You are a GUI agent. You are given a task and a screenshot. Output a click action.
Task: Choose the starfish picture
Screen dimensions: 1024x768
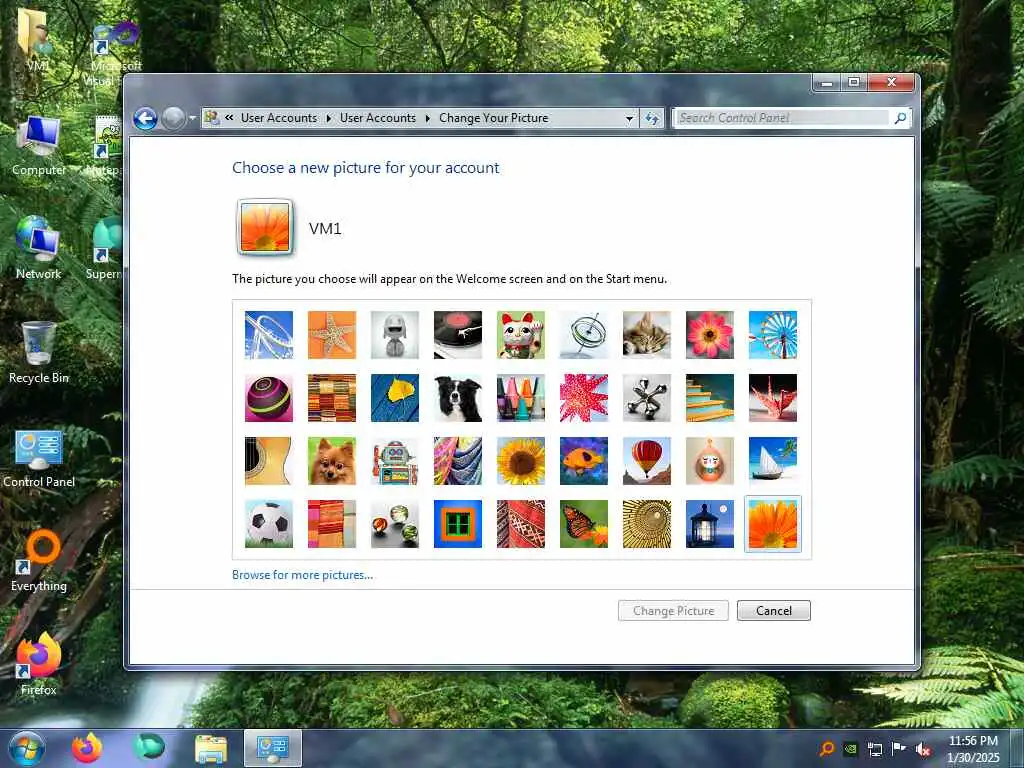332,334
